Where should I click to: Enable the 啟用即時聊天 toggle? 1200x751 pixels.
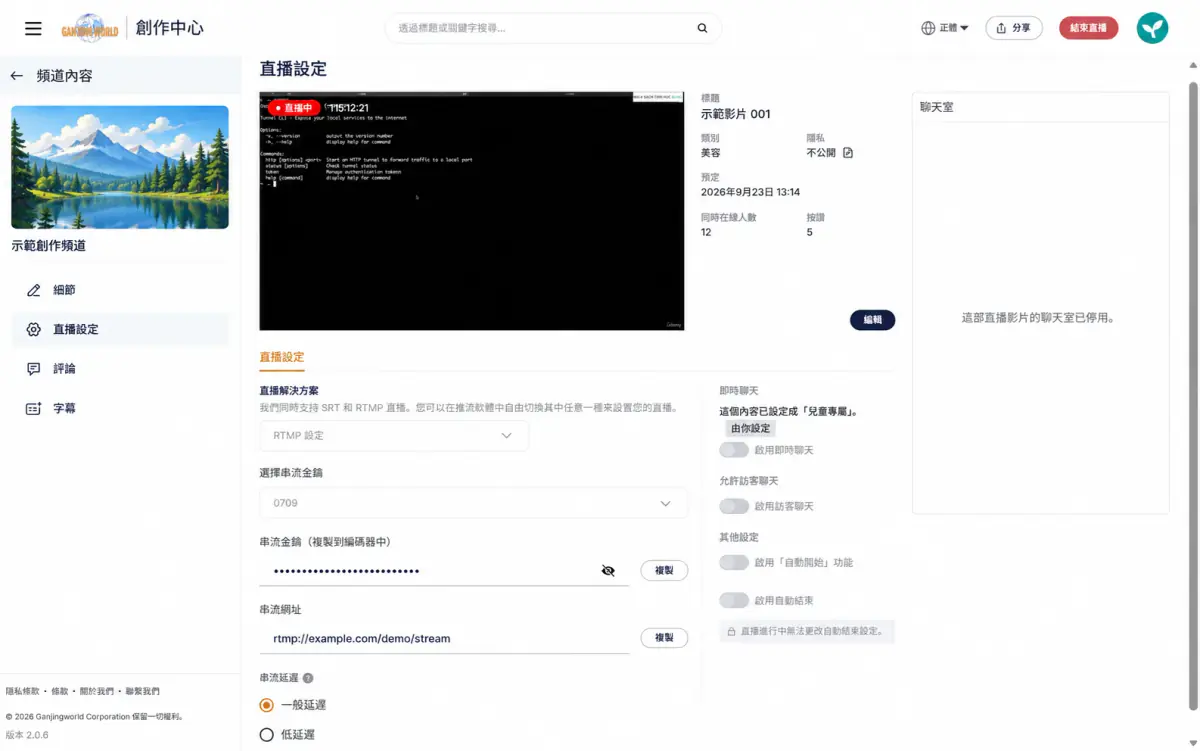click(x=734, y=450)
